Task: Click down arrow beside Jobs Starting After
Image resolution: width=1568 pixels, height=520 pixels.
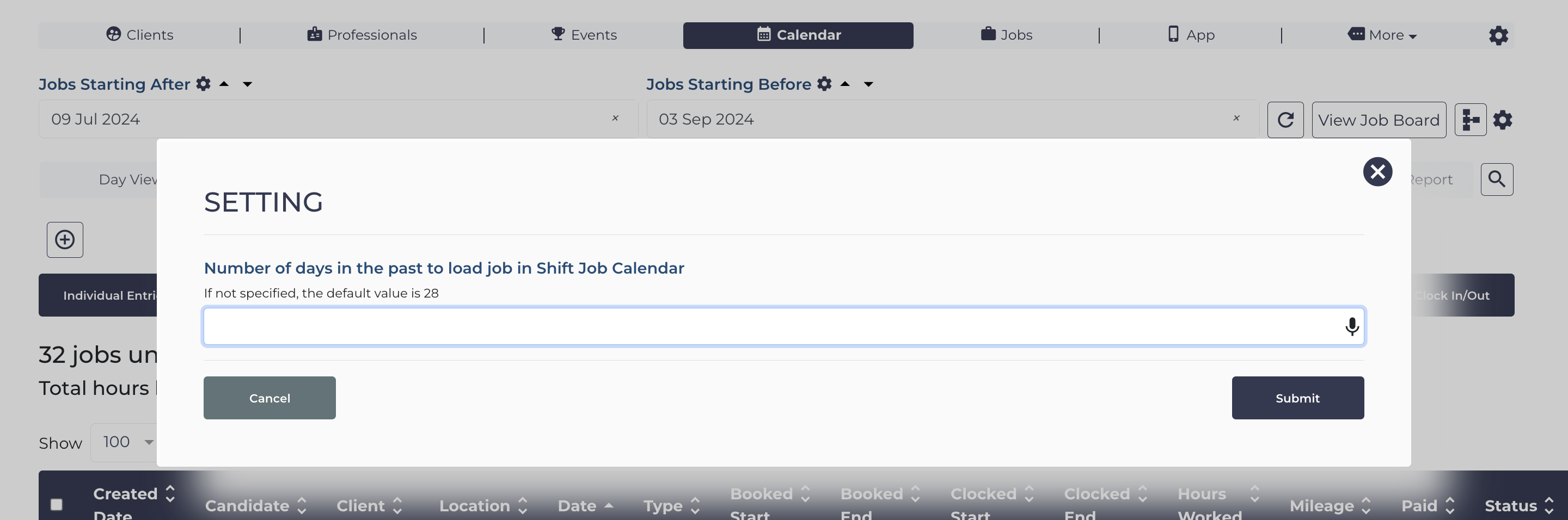Action: [x=247, y=84]
